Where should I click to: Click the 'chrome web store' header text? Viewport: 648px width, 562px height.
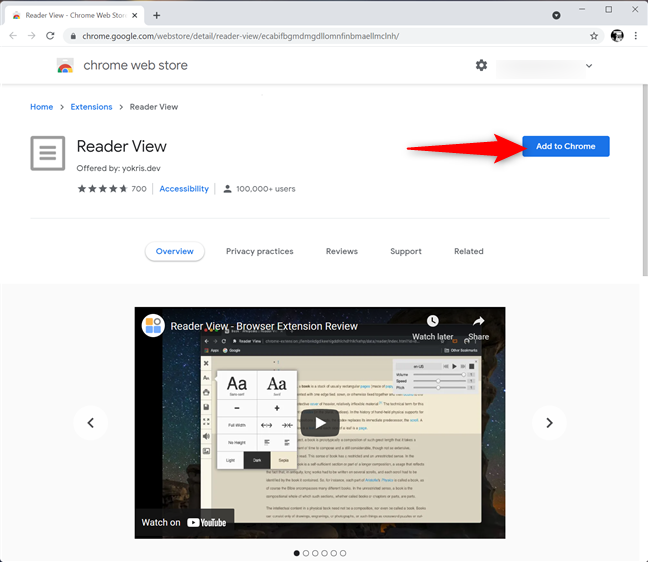135,65
